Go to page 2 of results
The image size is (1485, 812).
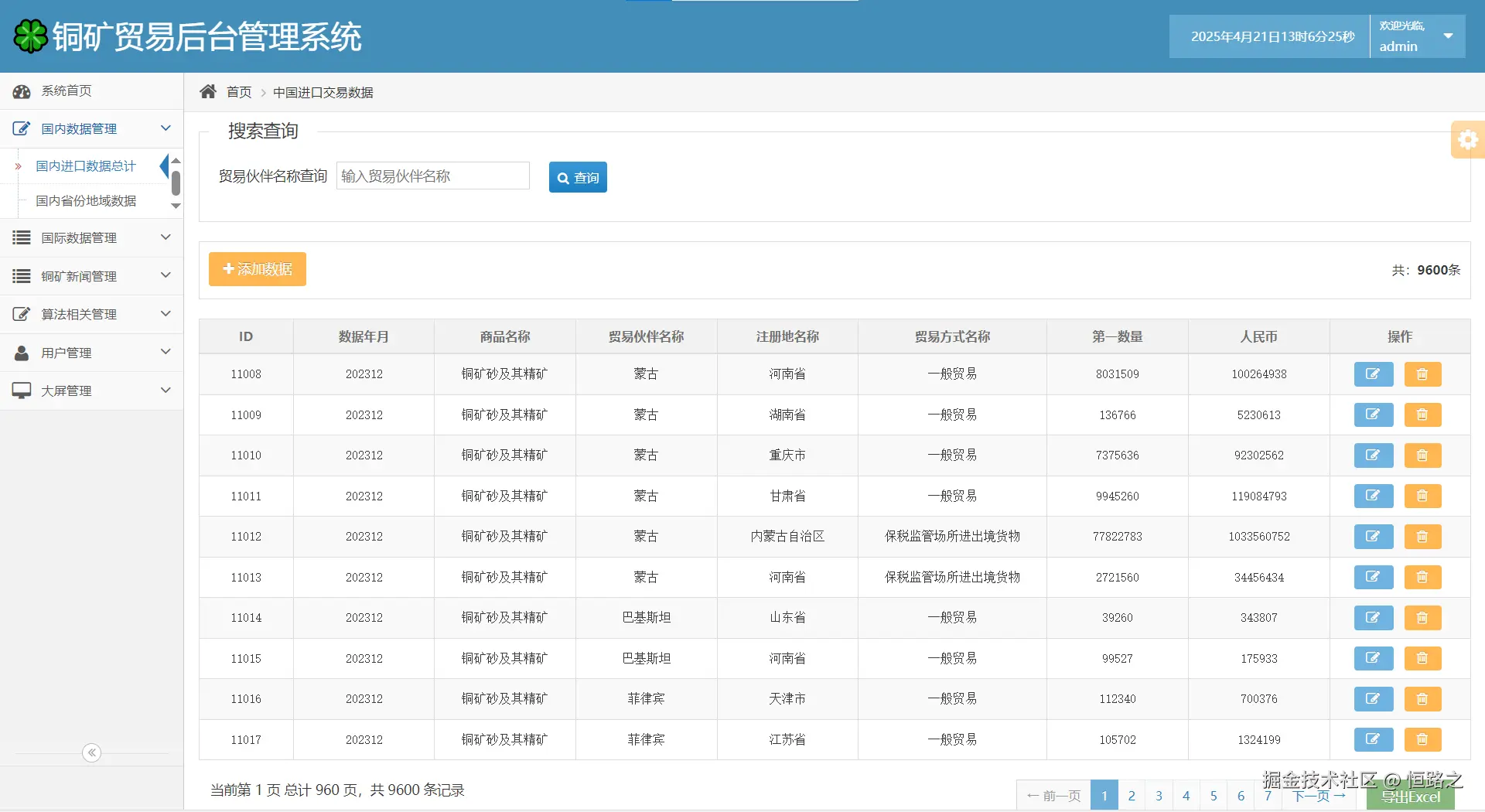1132,796
